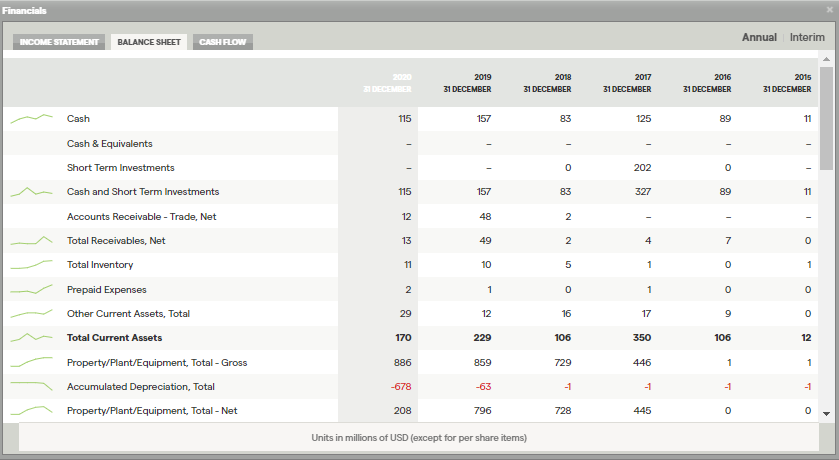
Task: Click the Cash & Equivalents row label
Action: tap(110, 143)
